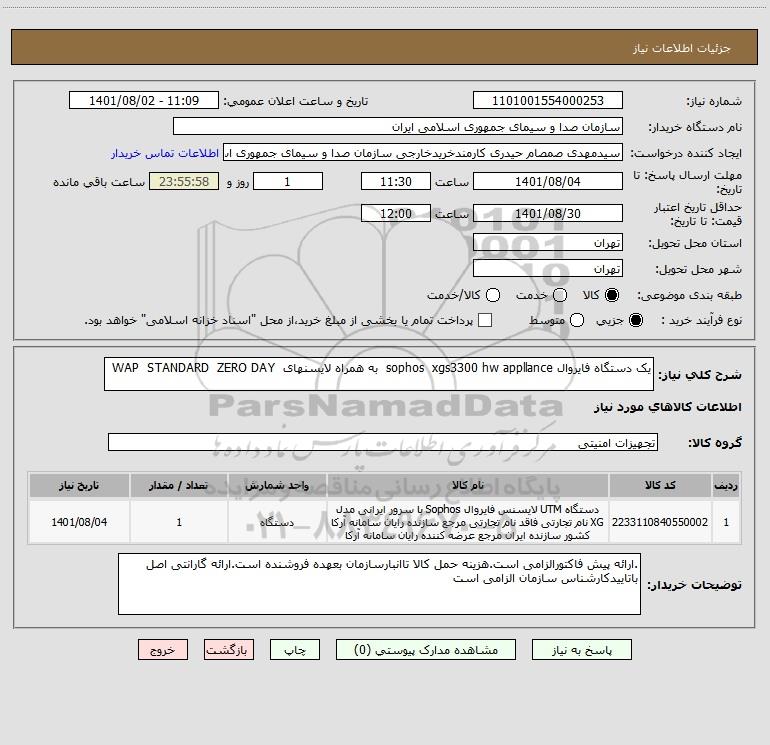Click the شرح کلی نیاز label
Screen dimensions: 770x745
tap(699, 375)
